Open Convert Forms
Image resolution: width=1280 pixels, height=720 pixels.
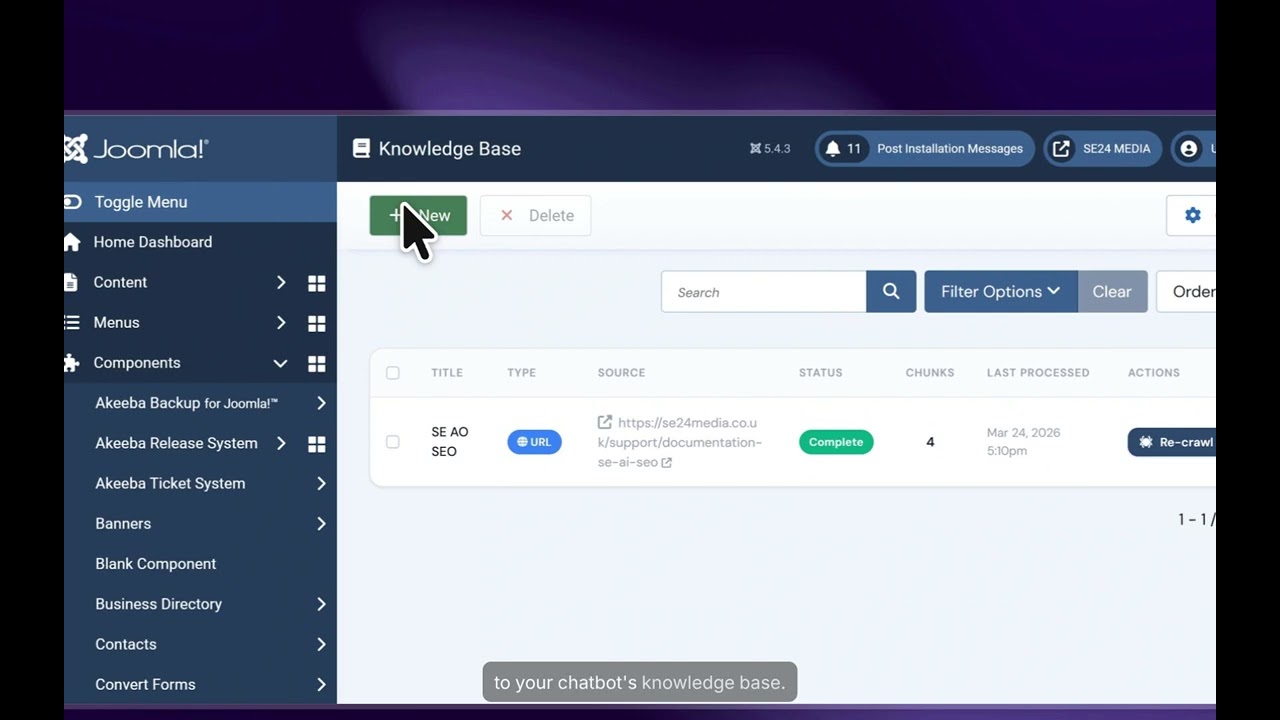pos(145,684)
